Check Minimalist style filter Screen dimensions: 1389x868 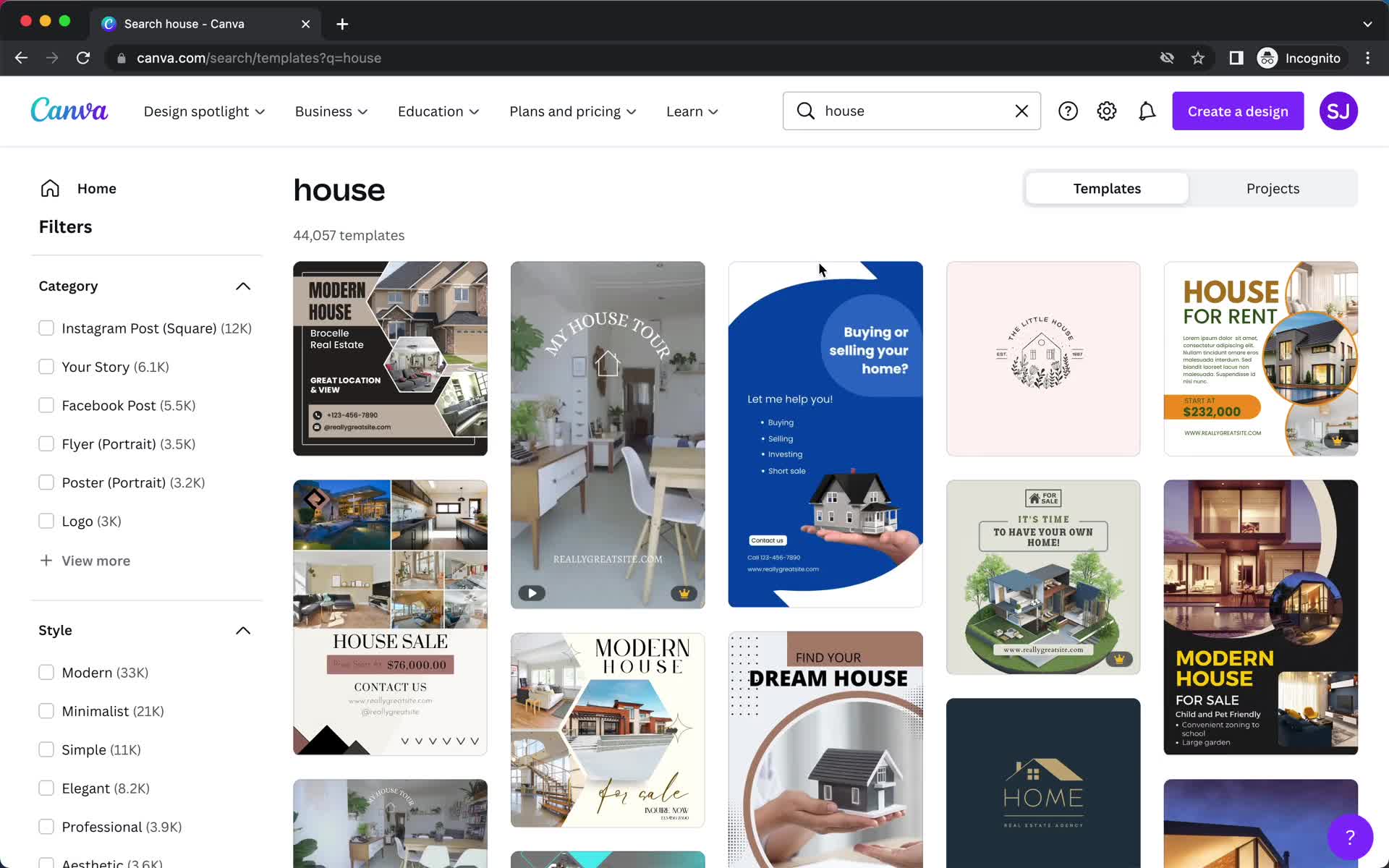tap(46, 711)
